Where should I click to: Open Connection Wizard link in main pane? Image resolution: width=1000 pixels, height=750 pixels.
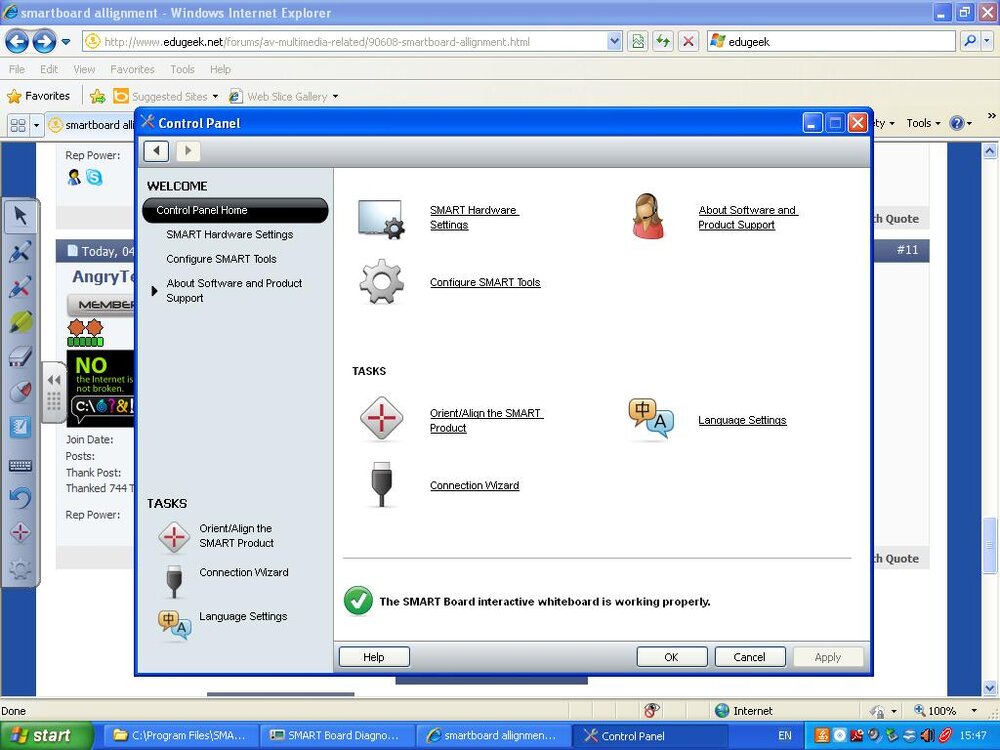(x=474, y=485)
